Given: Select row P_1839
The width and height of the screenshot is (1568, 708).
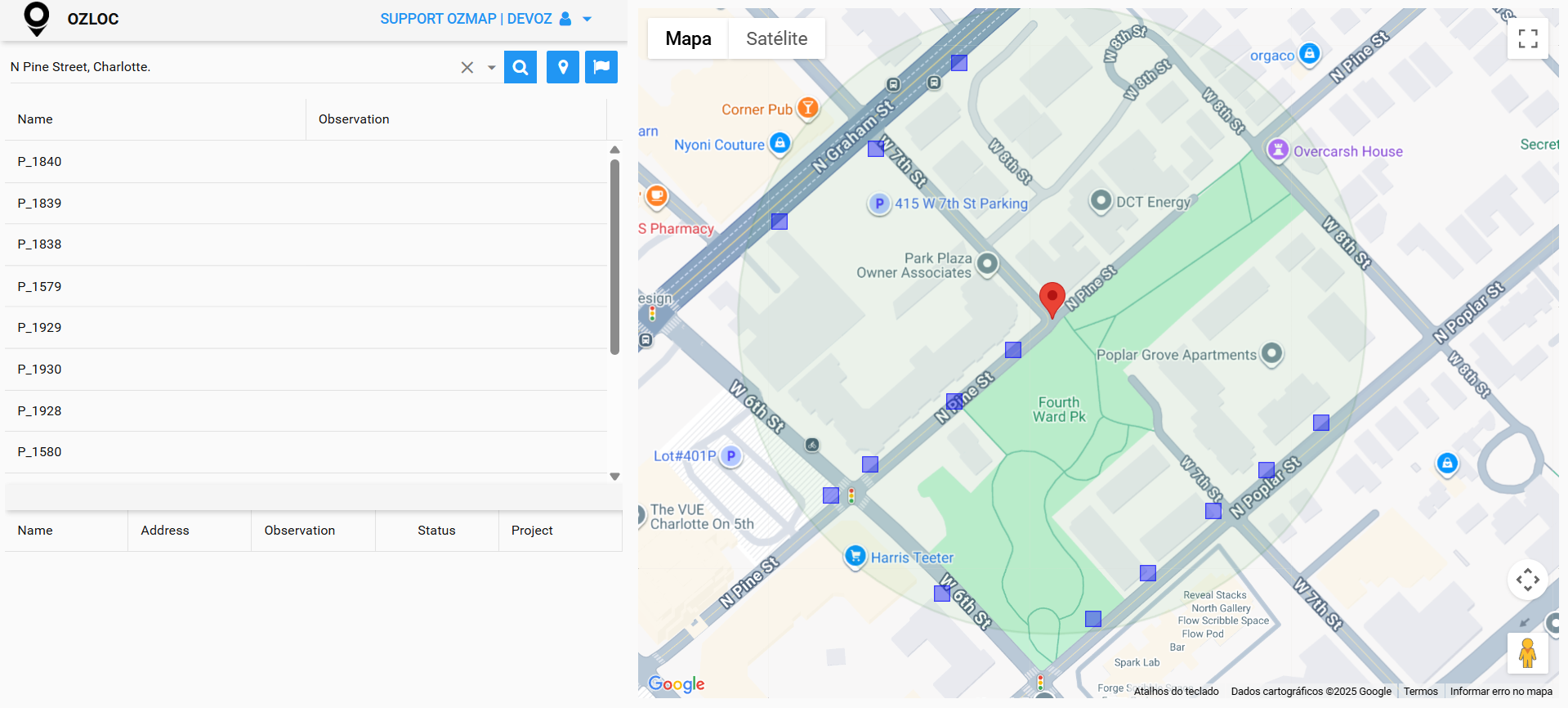Looking at the screenshot, I should pyautogui.click(x=306, y=204).
